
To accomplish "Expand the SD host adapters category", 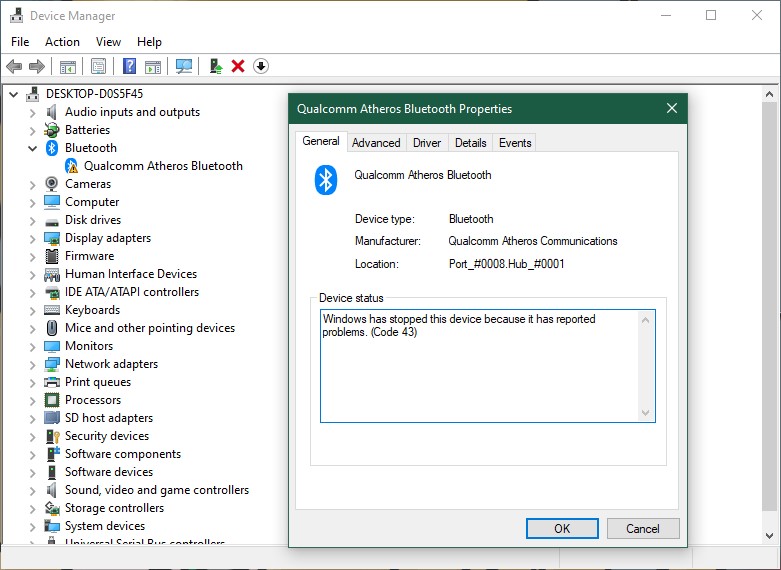I will pyautogui.click(x=33, y=419).
